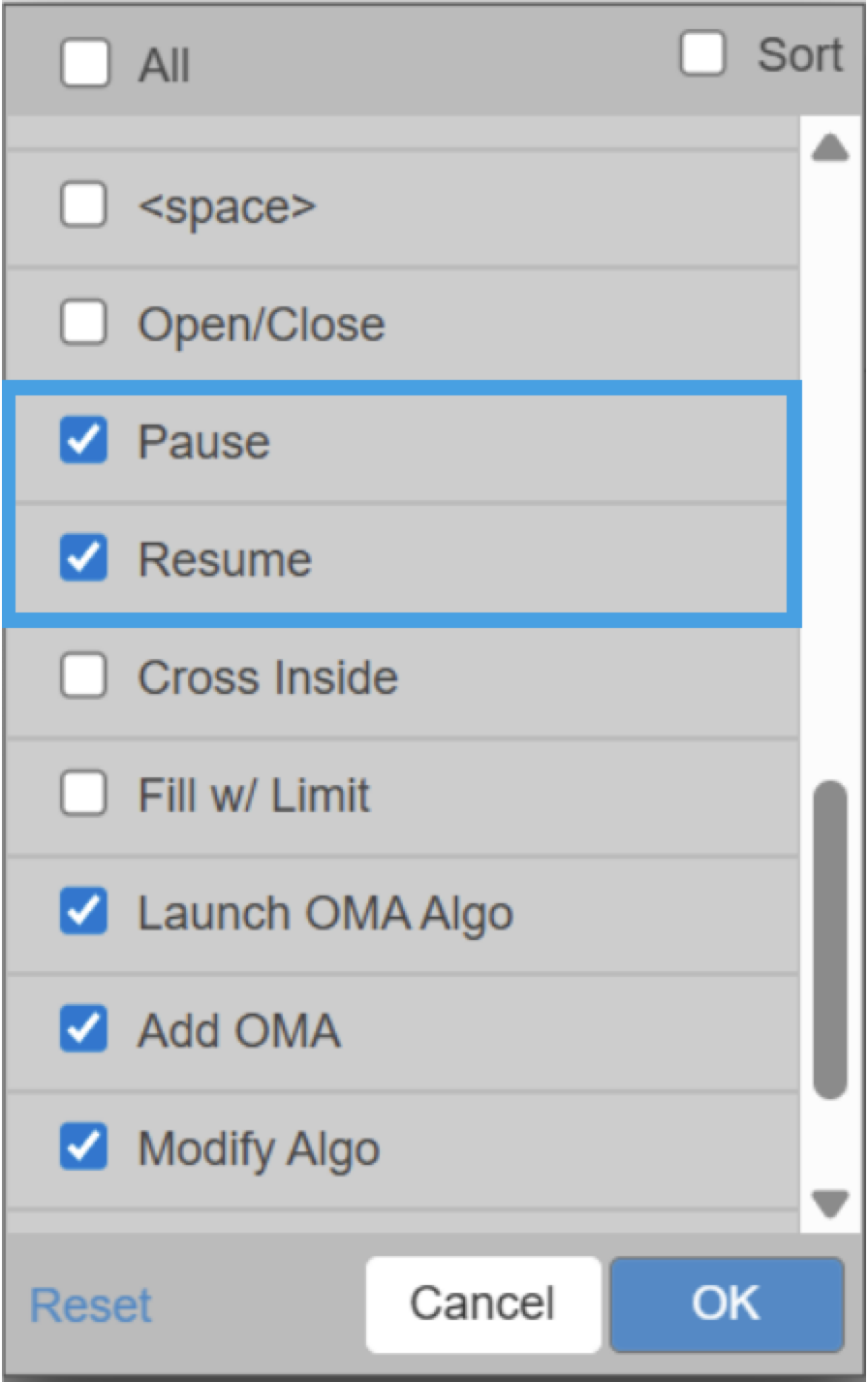Screen dimensions: 868x1382
Task: Click the scroll up arrow
Action: pos(829,148)
